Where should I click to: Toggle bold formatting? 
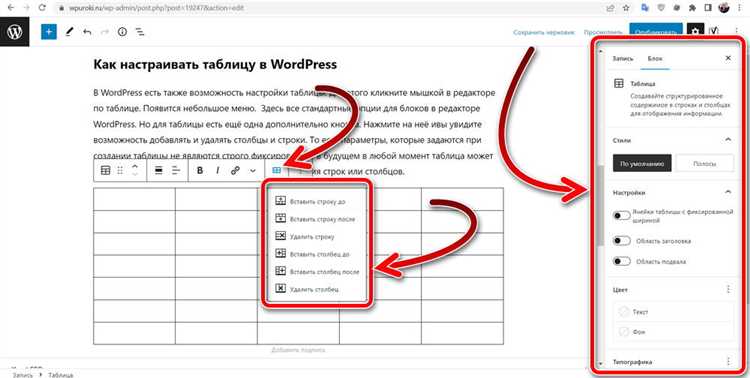[200, 170]
